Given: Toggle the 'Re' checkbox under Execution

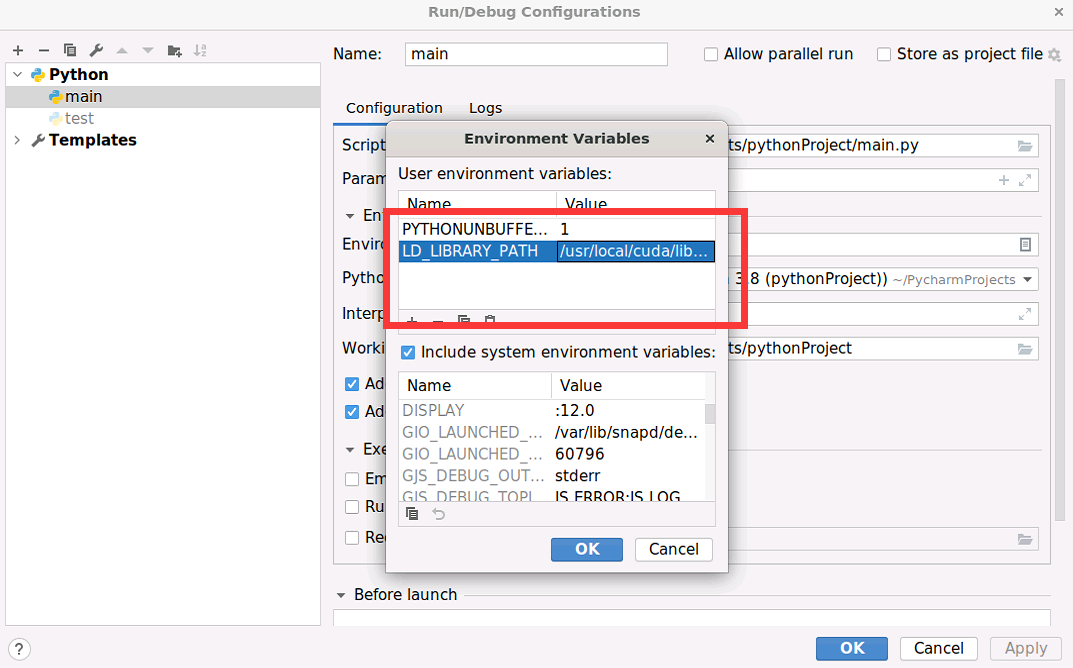Looking at the screenshot, I should (x=352, y=538).
